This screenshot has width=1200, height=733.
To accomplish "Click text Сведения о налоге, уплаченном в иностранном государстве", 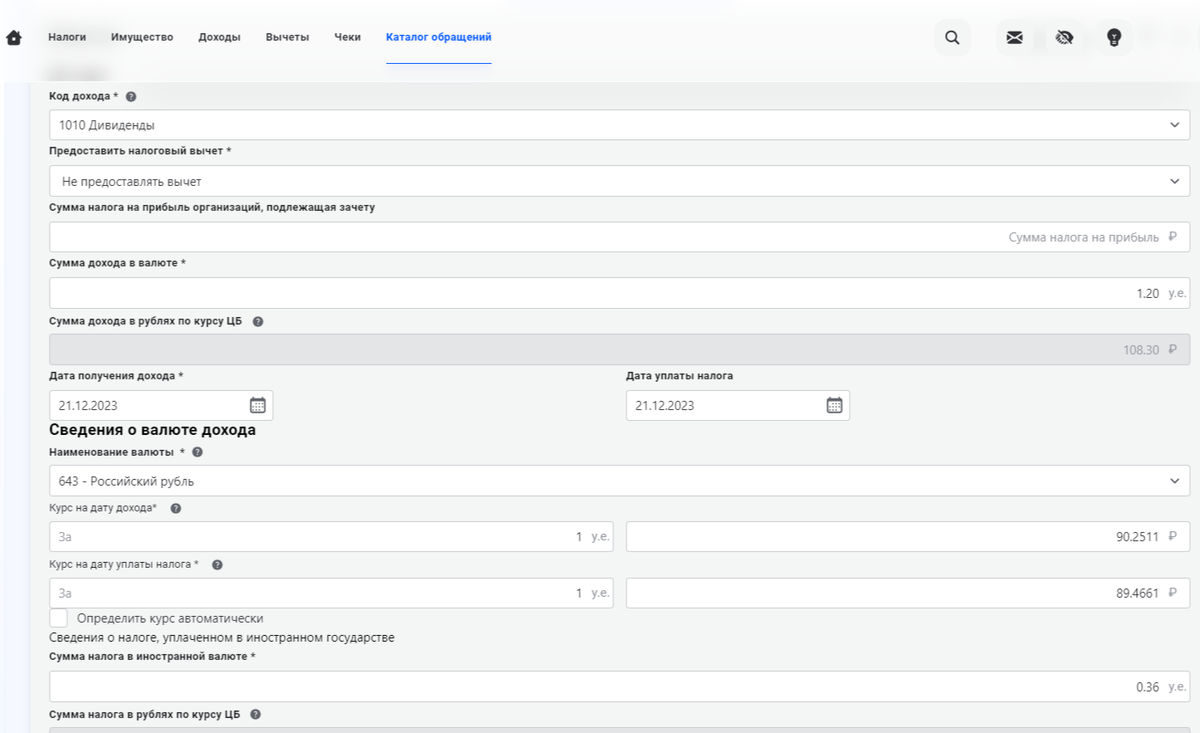I will coord(222,637).
